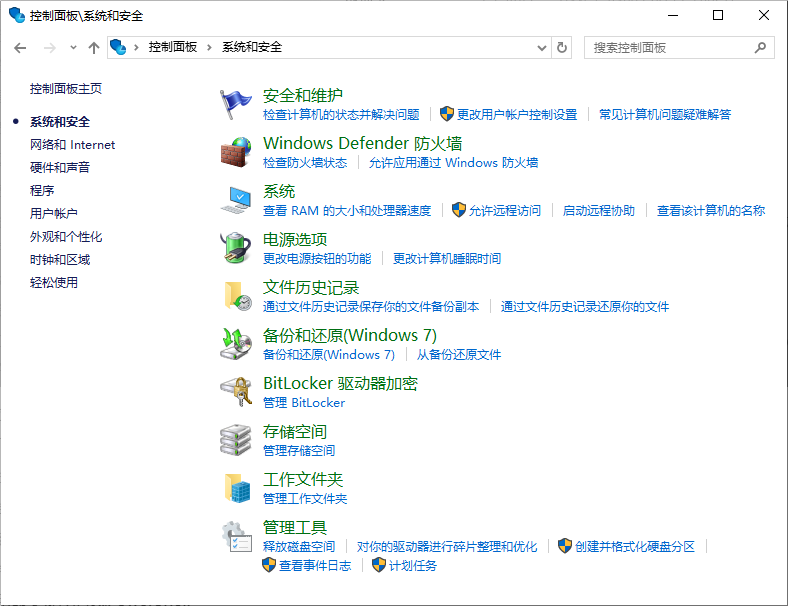Image resolution: width=788 pixels, height=606 pixels.
Task: Click 查看事件日志 link
Action: [x=315, y=566]
